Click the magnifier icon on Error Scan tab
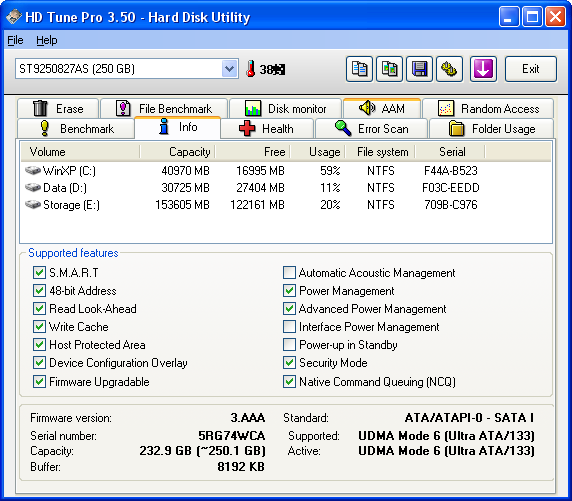Viewport: 572px width, 501px height. [x=343, y=128]
